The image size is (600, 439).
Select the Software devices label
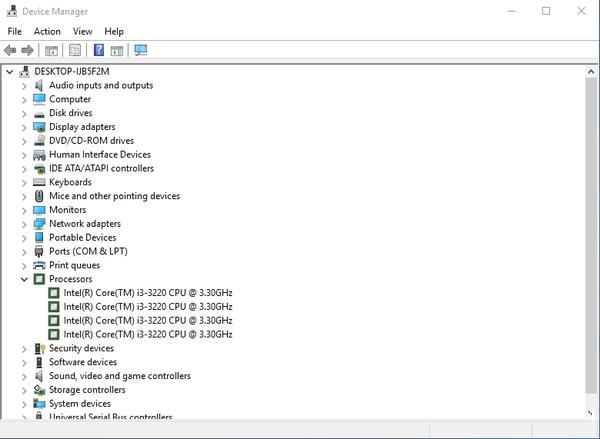83,362
